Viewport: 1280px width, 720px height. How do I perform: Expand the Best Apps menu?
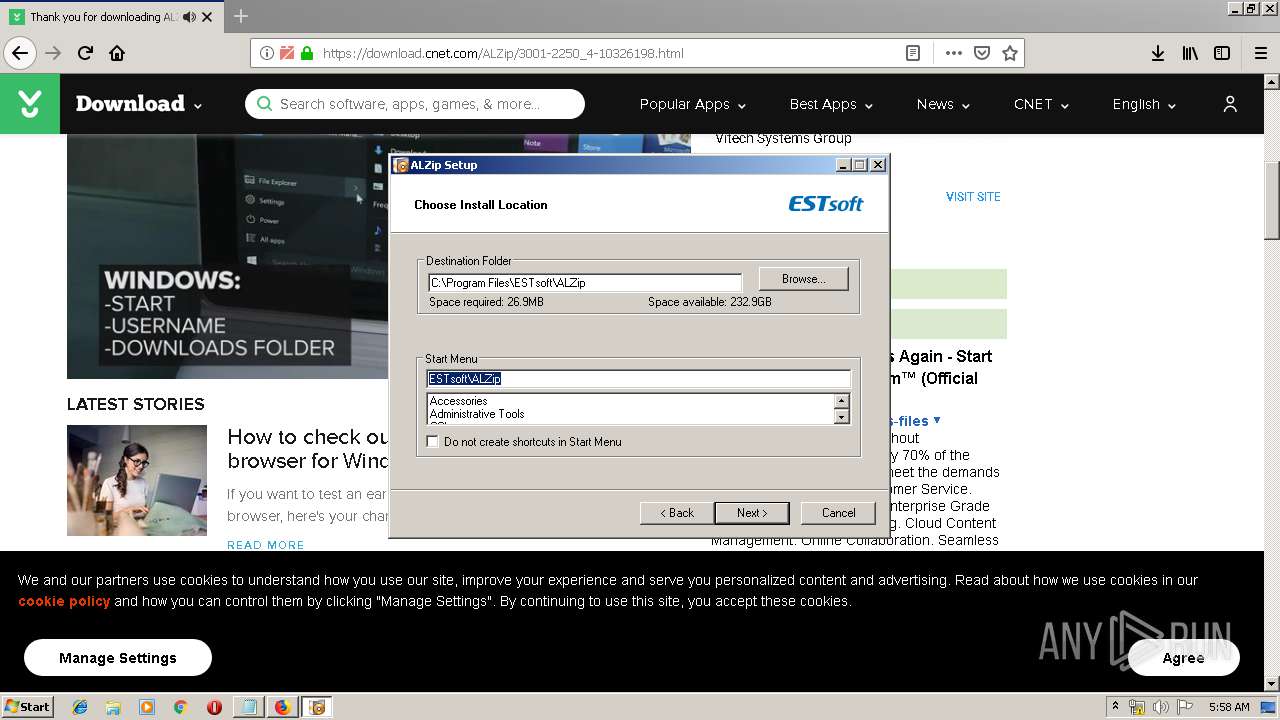831,104
